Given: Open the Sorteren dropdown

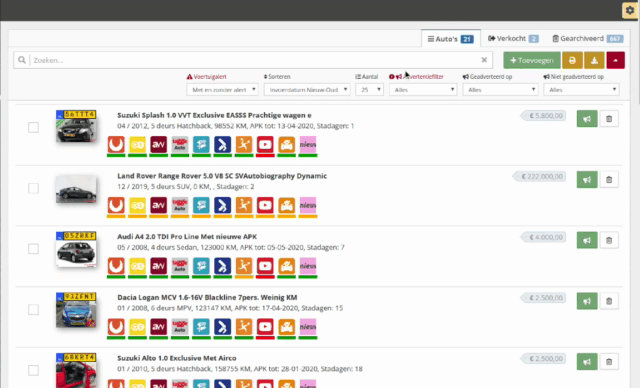Looking at the screenshot, I should (x=307, y=90).
